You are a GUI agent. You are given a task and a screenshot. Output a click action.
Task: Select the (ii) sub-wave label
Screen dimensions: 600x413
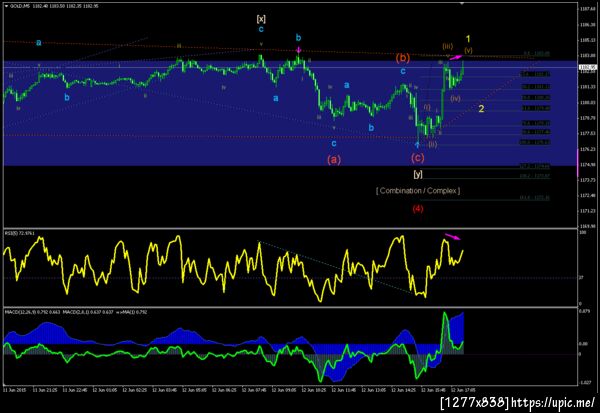tap(432, 144)
